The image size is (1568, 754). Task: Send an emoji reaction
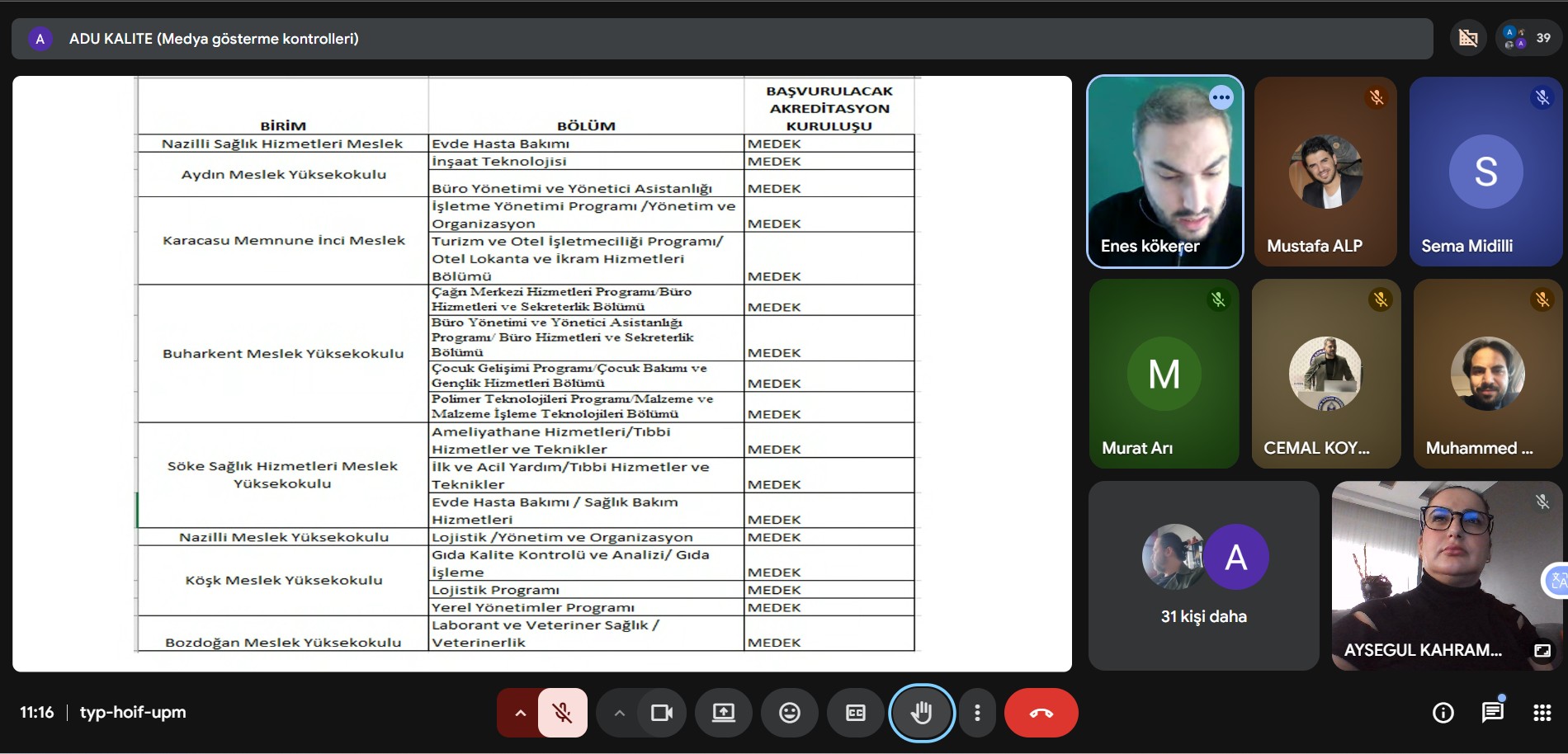(x=790, y=713)
